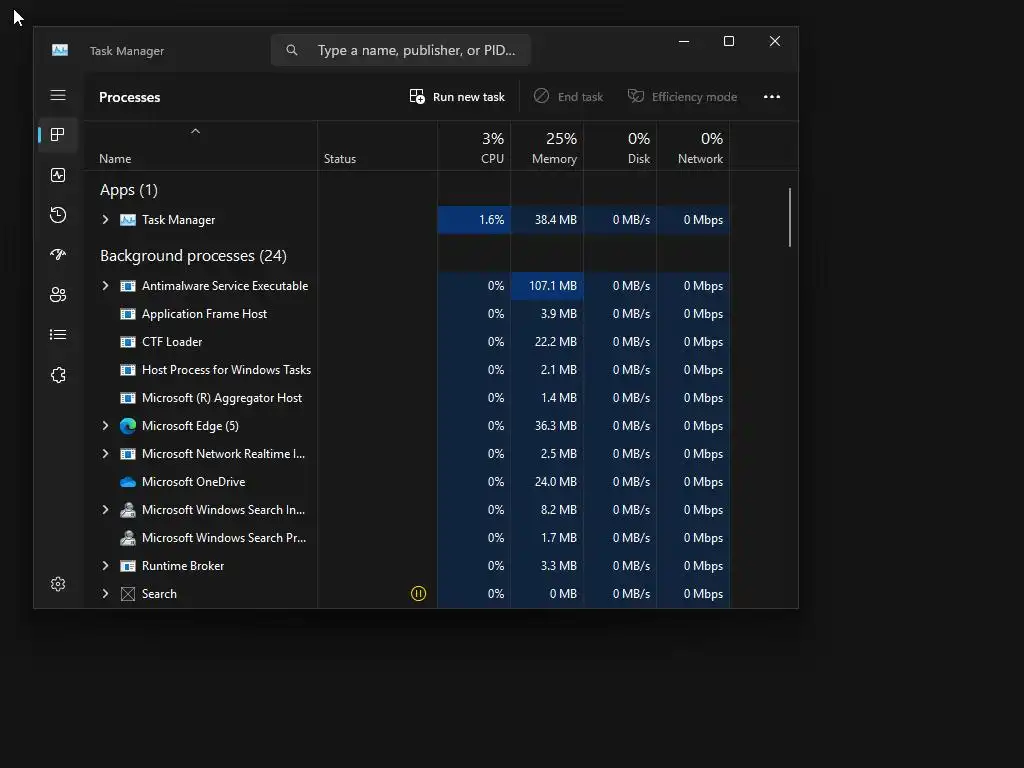Image resolution: width=1024 pixels, height=768 pixels.
Task: Open the Users sidebar icon
Action: 58,295
